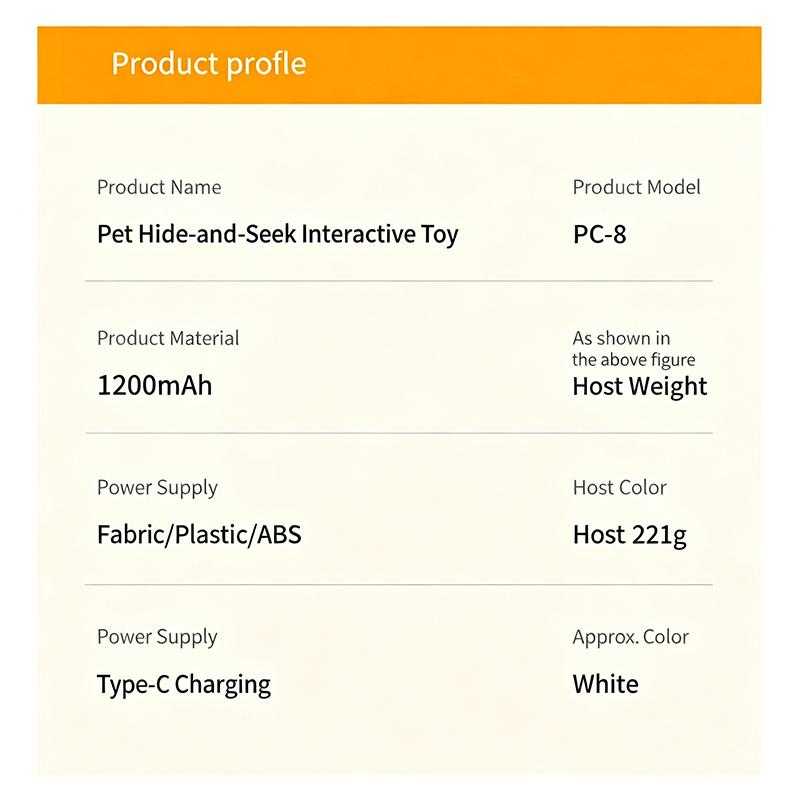The height and width of the screenshot is (800, 800).
Task: Select the Fabric/Plastic/ABS value
Action: (199, 535)
